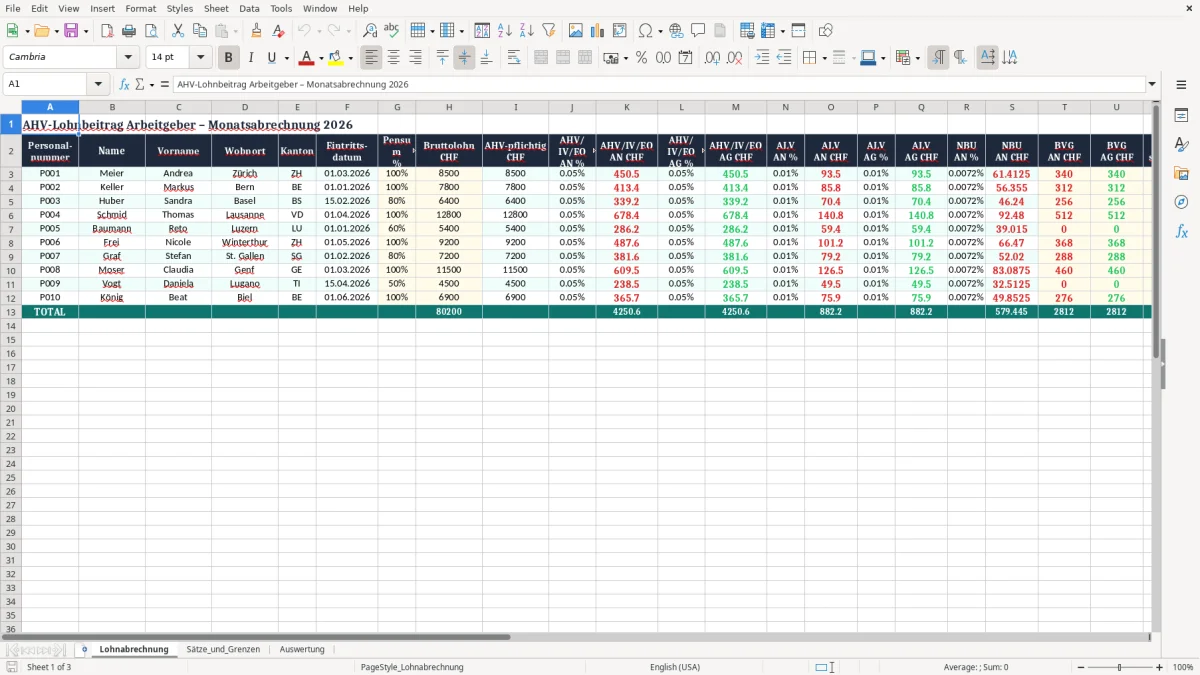Viewport: 1200px width, 675px height.
Task: Open the Sheet menu
Action: pyautogui.click(x=216, y=8)
